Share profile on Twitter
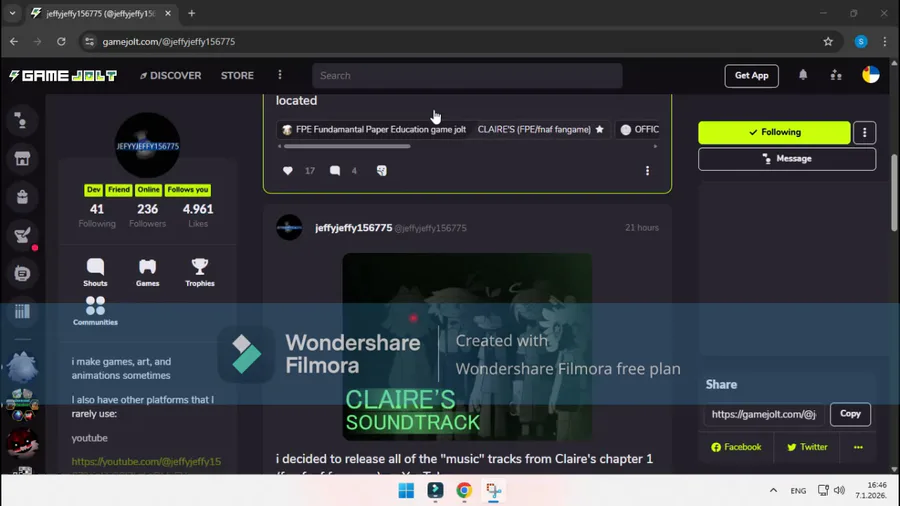 [x=807, y=447]
